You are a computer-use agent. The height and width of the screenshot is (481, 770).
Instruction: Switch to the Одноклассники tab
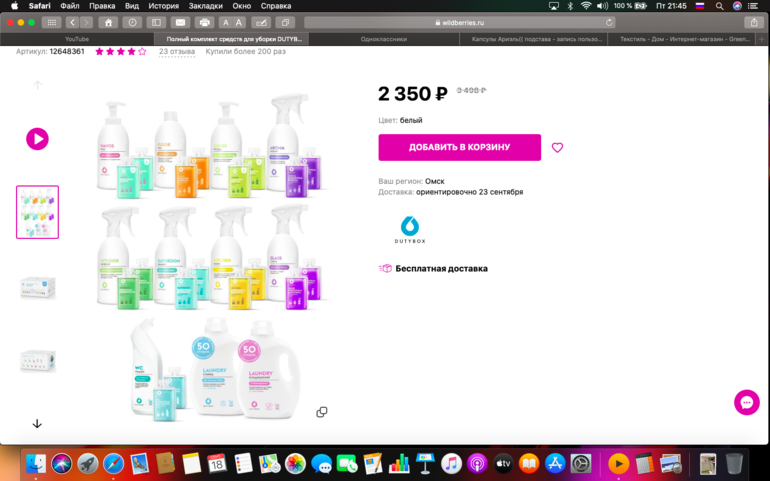(383, 39)
